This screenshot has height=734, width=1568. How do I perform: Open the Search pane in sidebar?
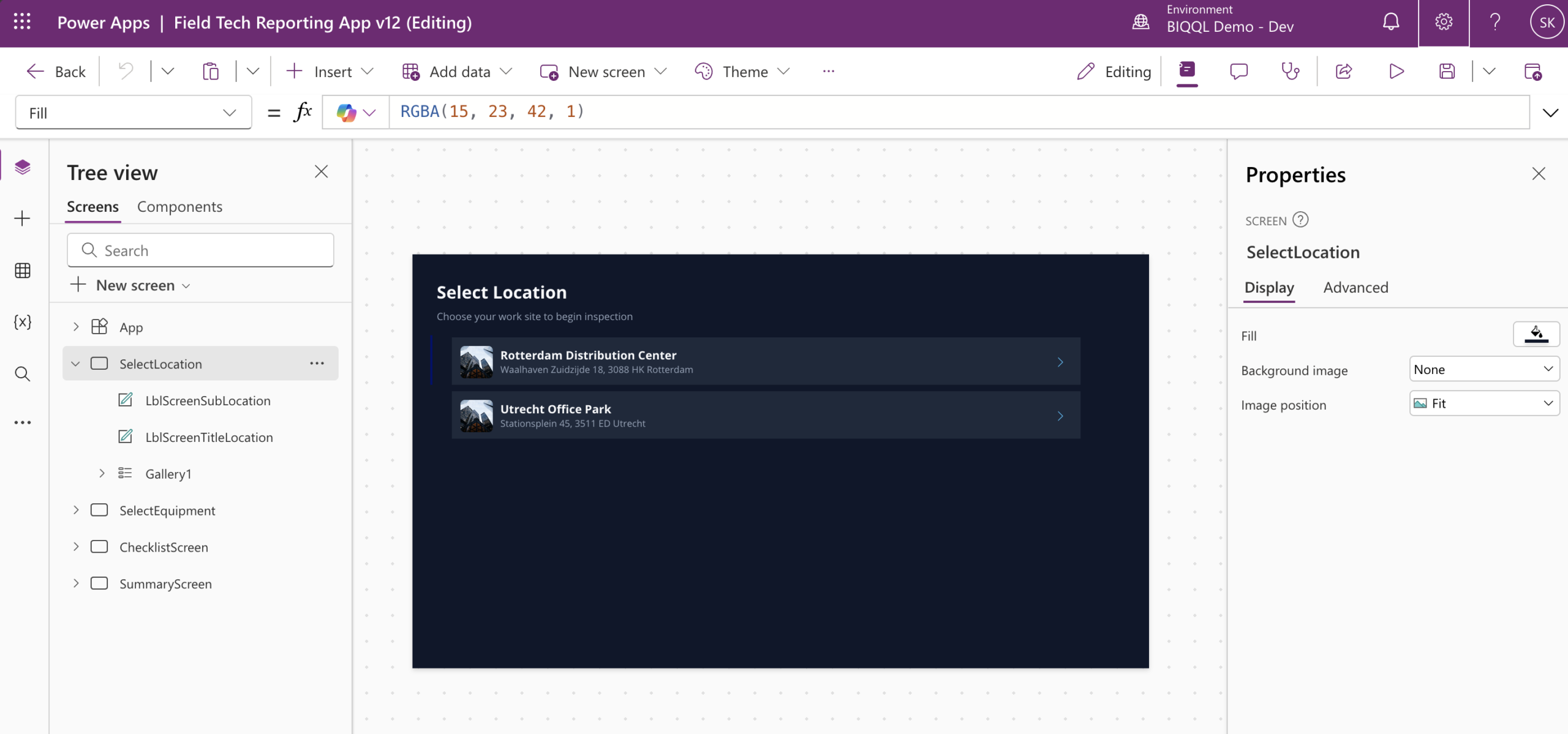click(23, 373)
